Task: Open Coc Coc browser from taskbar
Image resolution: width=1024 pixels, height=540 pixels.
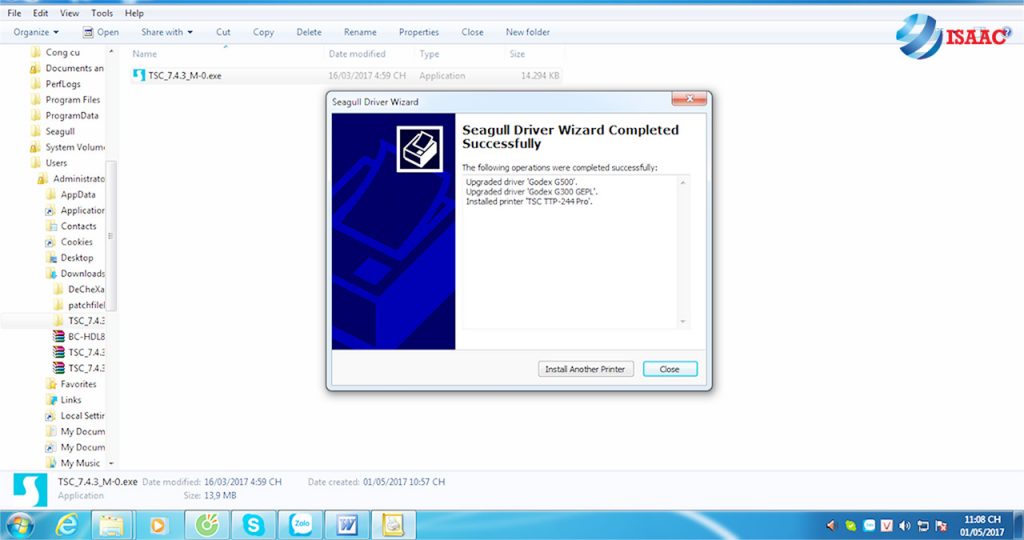Action: click(206, 525)
